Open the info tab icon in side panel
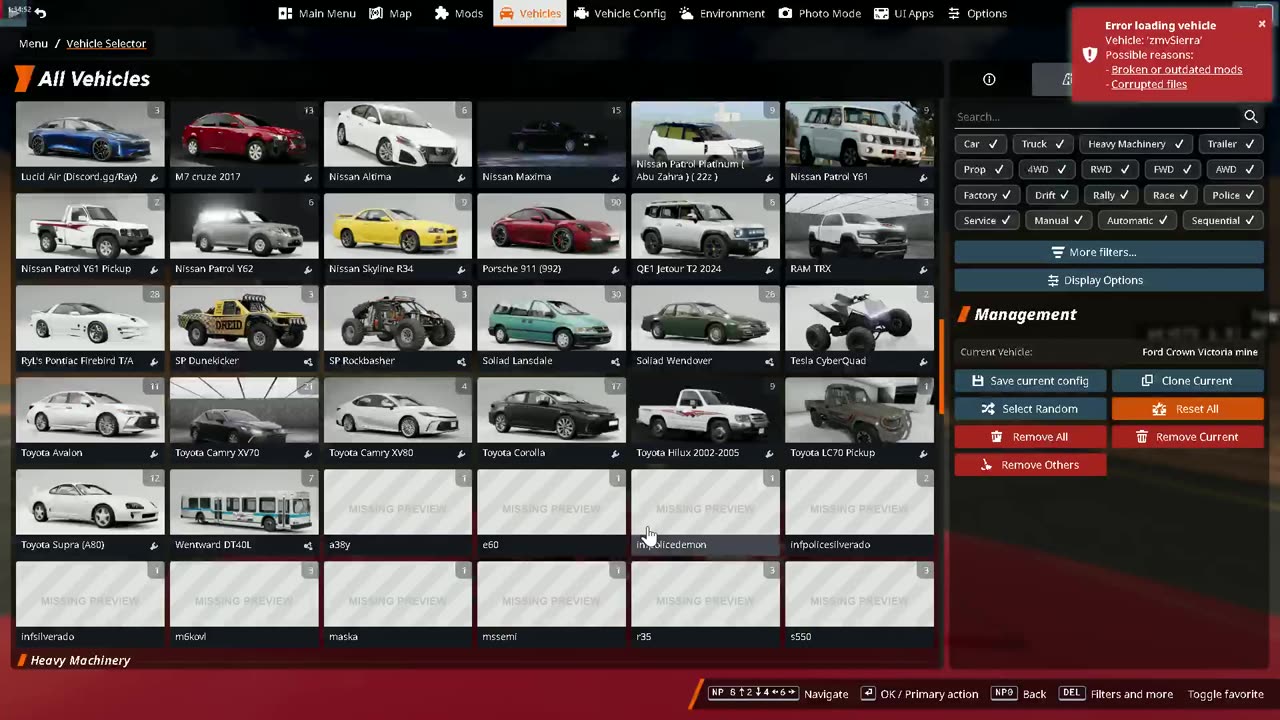Screen dimensions: 1280x720 [x=989, y=79]
